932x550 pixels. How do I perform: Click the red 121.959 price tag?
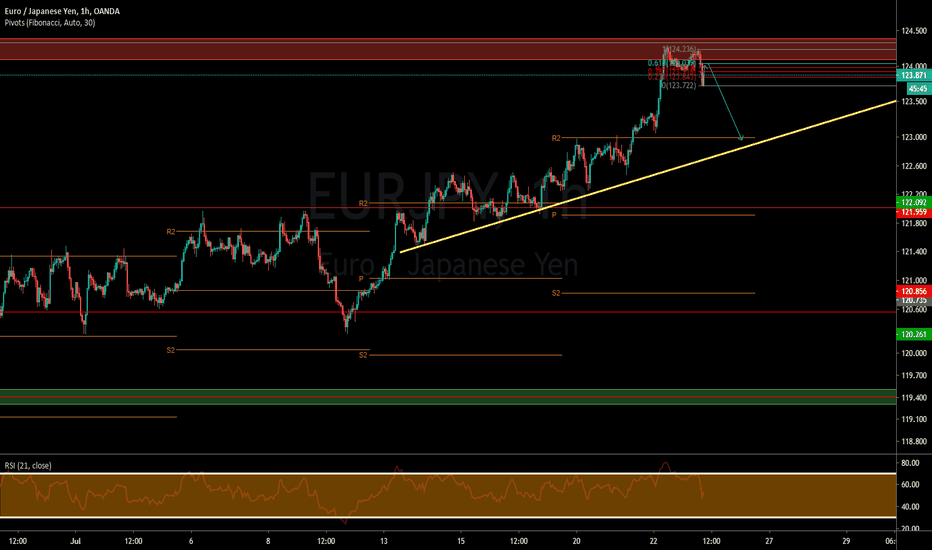coord(914,212)
